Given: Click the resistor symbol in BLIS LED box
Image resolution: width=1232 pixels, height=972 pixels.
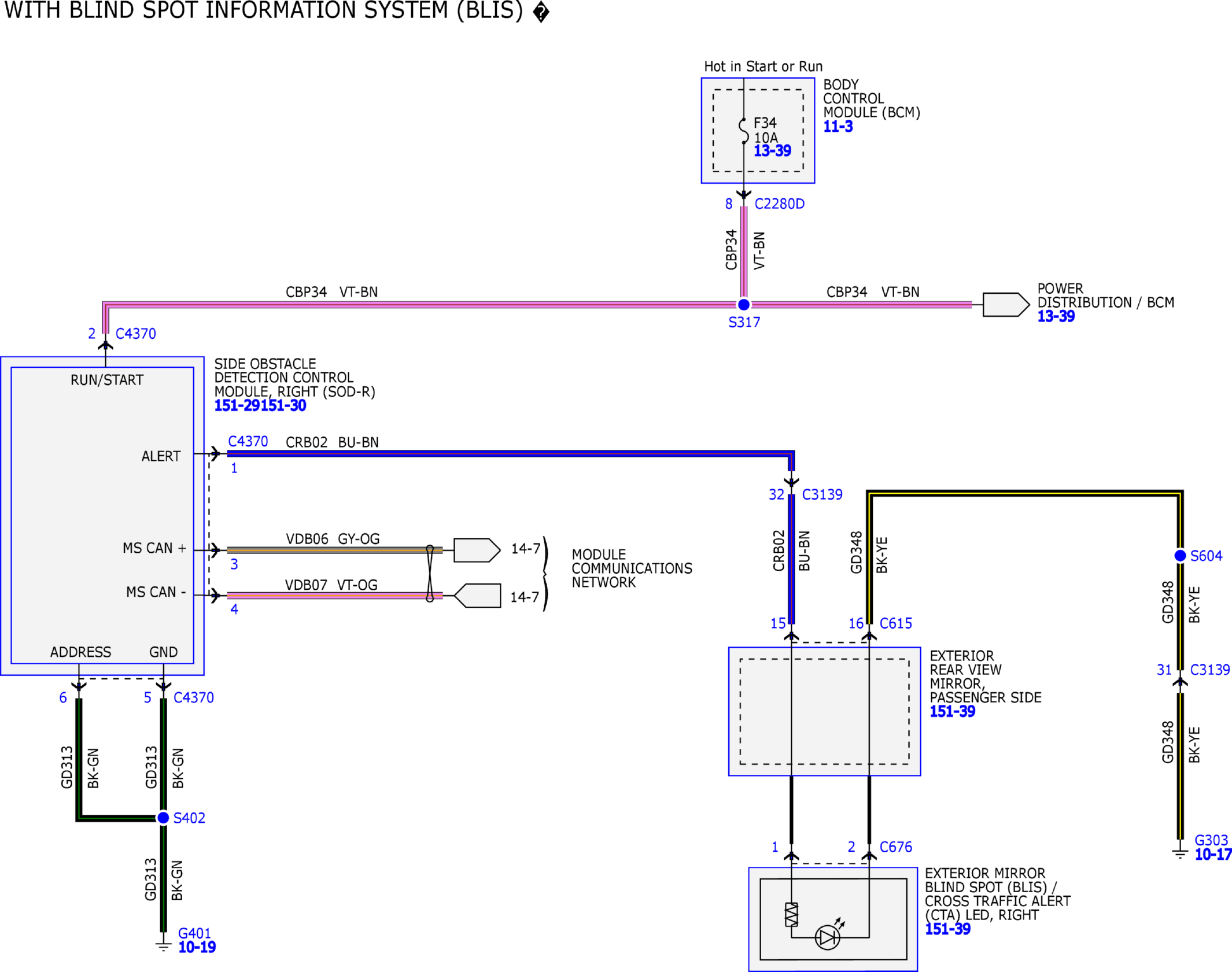Looking at the screenshot, I should [x=791, y=915].
